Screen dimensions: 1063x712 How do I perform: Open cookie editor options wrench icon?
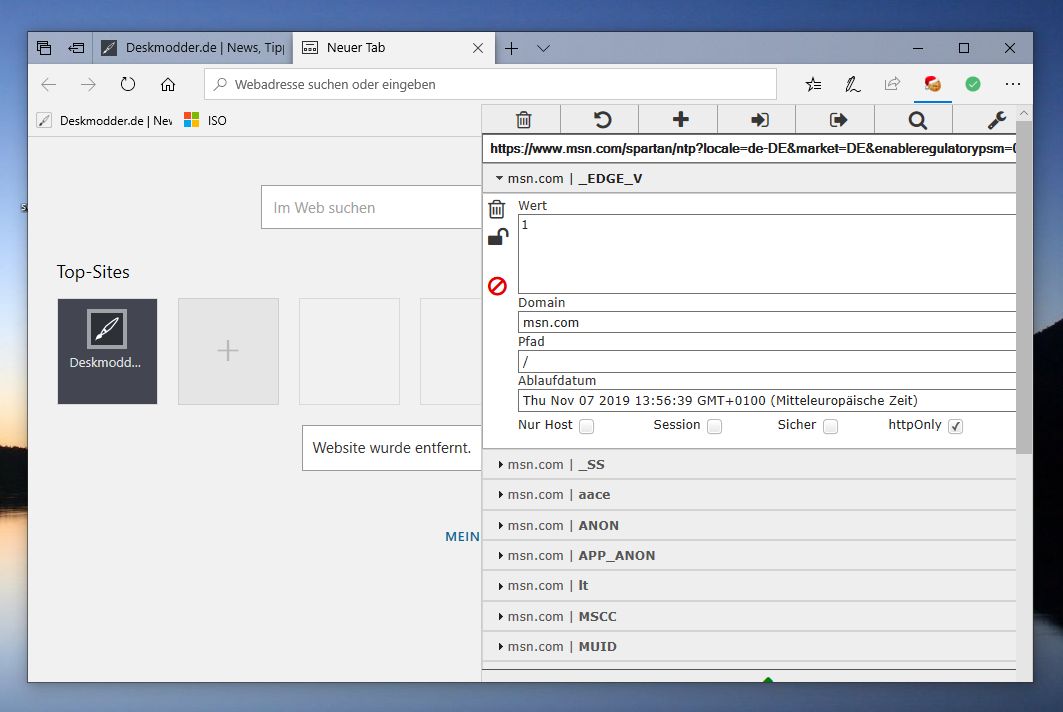(x=996, y=120)
